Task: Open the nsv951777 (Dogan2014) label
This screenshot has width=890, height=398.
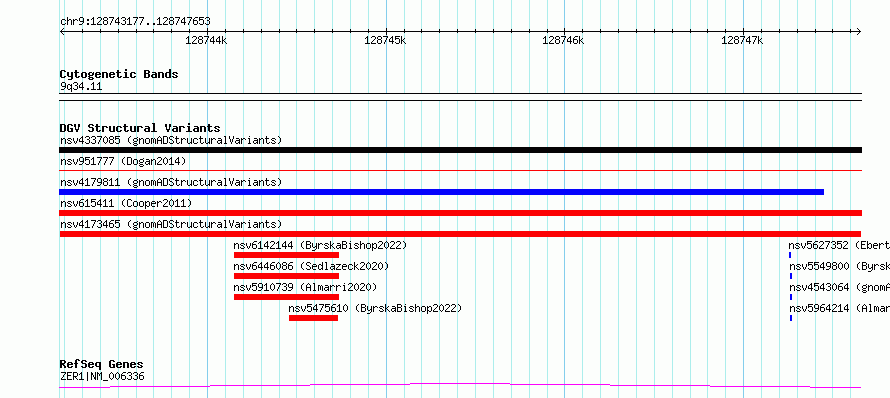Action: (123, 161)
